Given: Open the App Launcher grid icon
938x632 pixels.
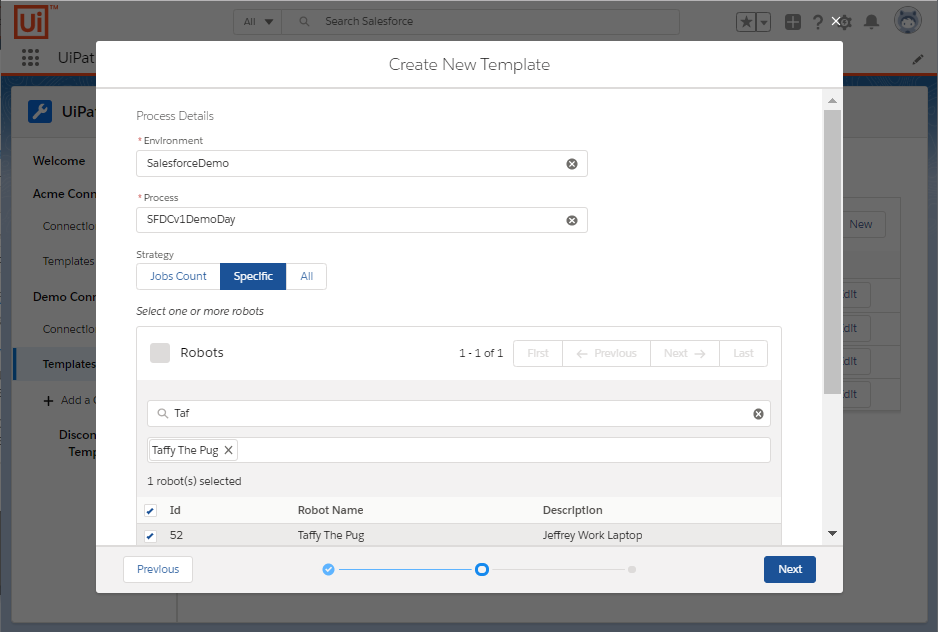Looking at the screenshot, I should (30, 58).
